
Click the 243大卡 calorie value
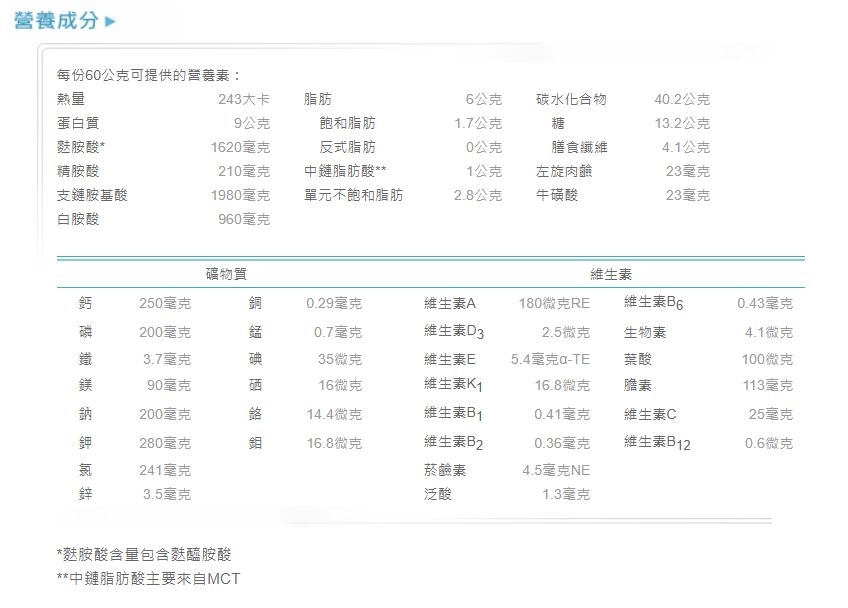(x=244, y=99)
